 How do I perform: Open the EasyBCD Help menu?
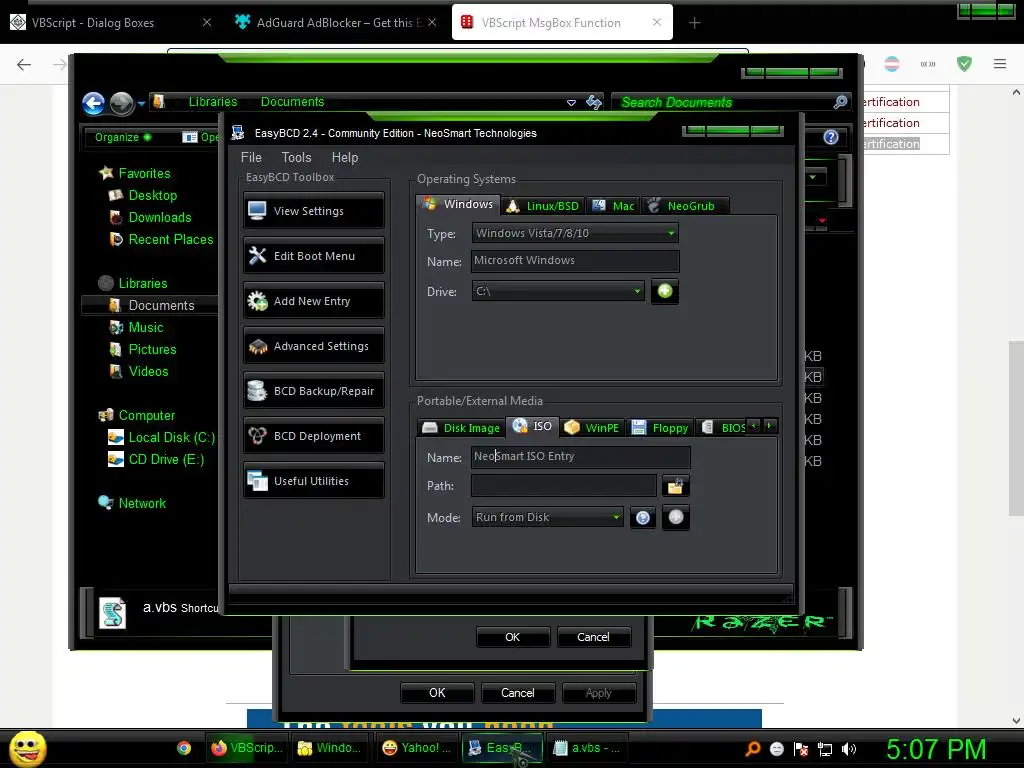click(345, 157)
